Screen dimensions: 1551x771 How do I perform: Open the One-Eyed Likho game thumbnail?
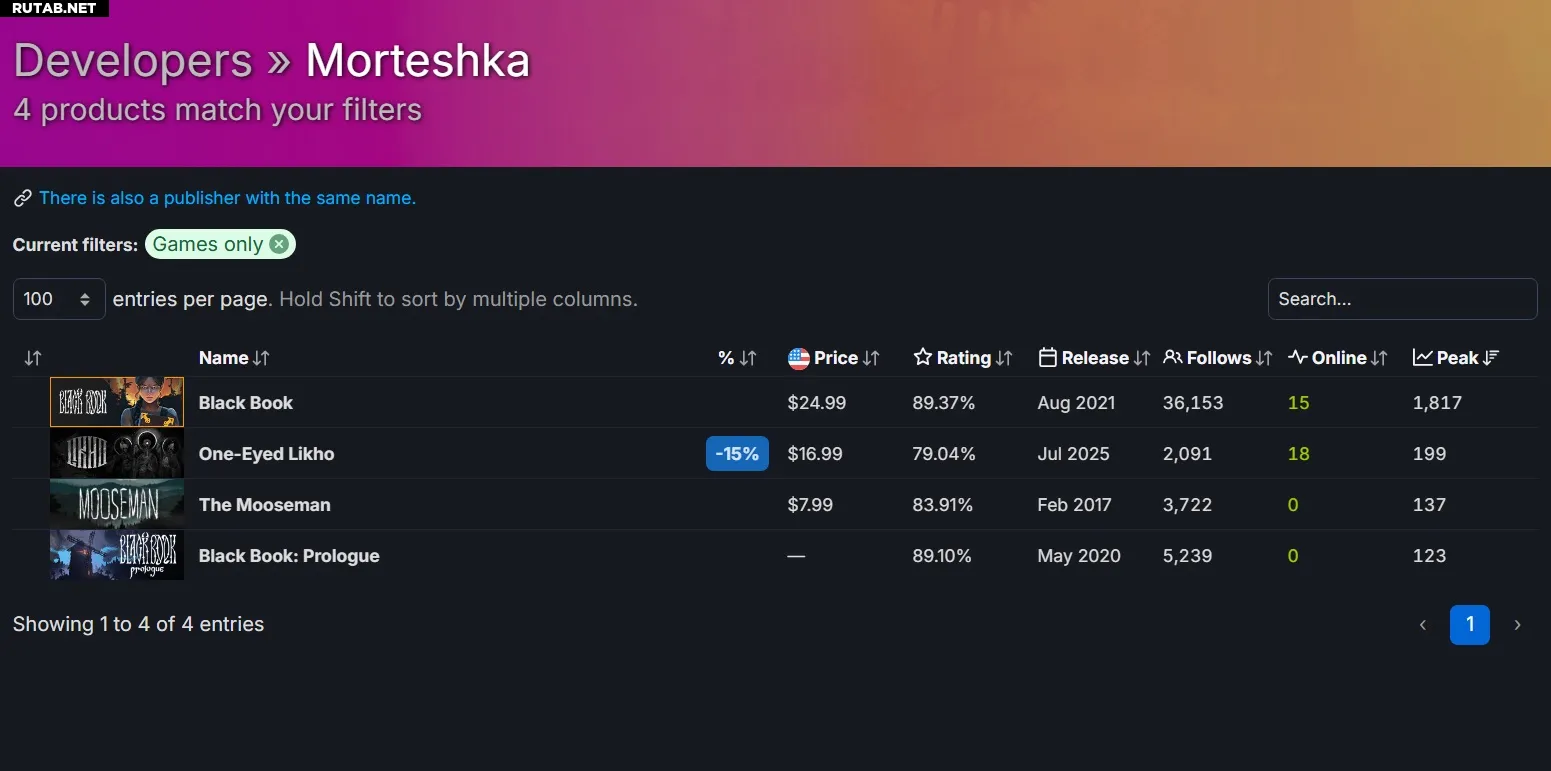[117, 453]
